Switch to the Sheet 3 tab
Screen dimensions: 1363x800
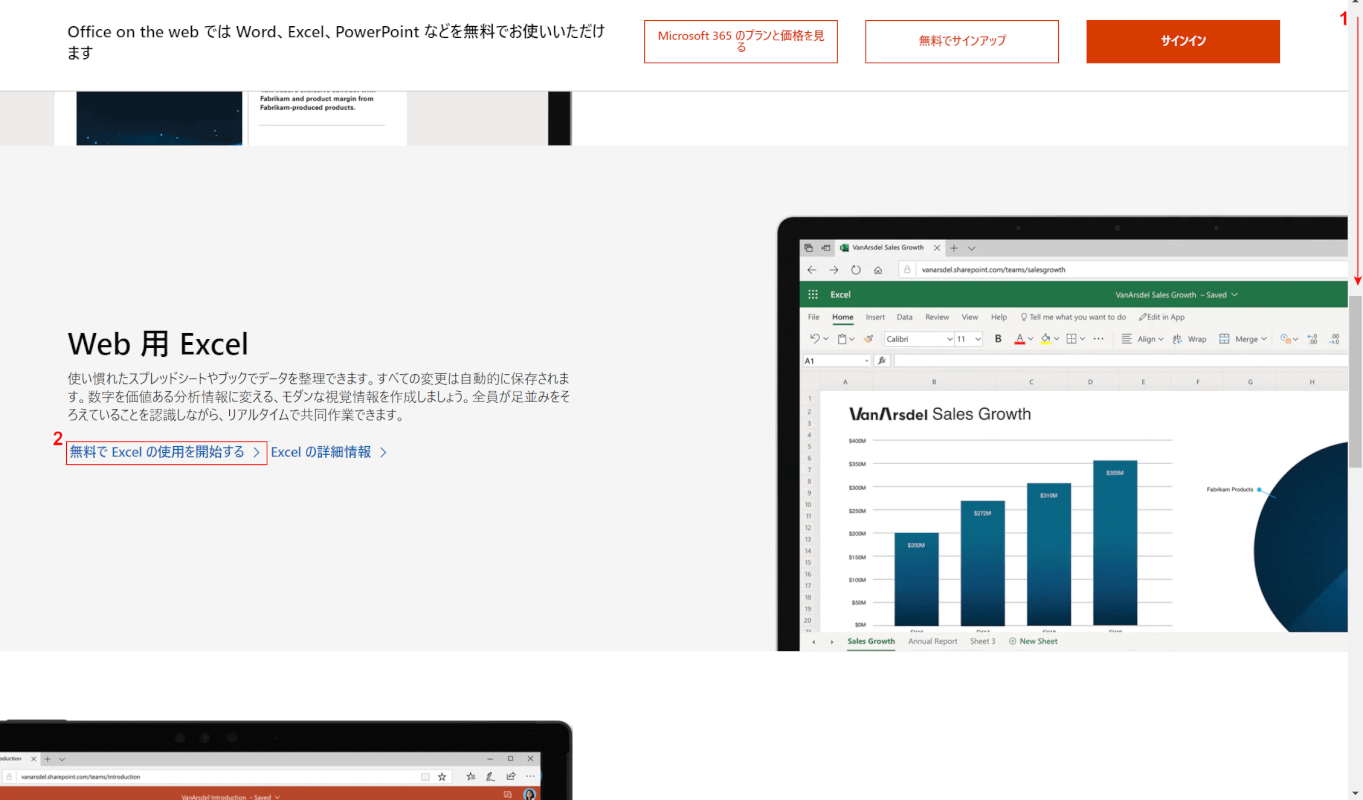[x=983, y=641]
